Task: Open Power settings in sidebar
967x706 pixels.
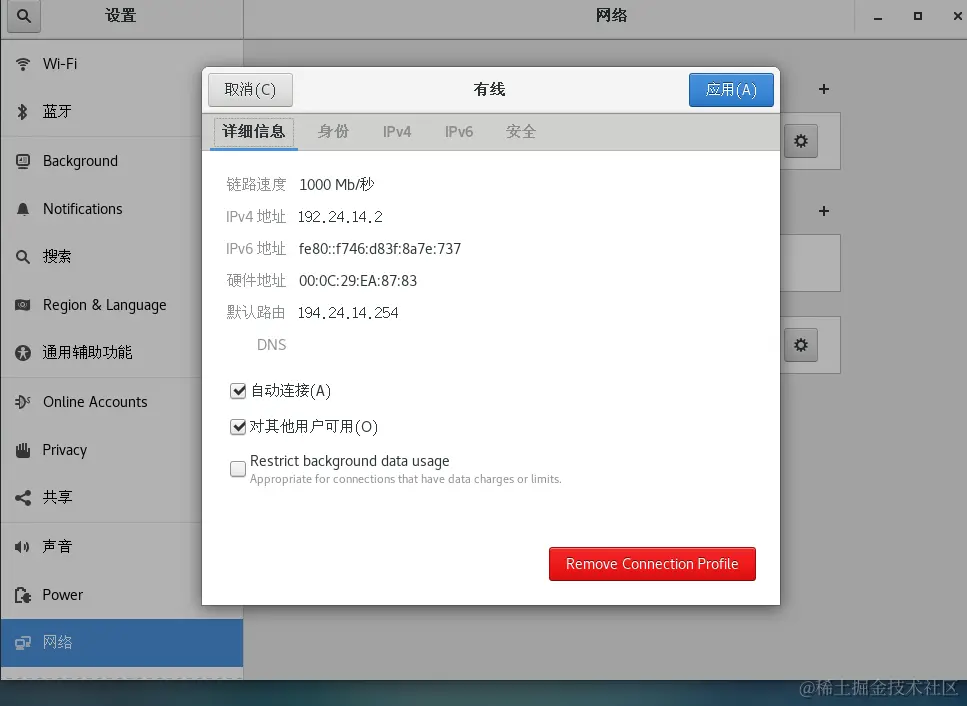Action: [x=122, y=595]
